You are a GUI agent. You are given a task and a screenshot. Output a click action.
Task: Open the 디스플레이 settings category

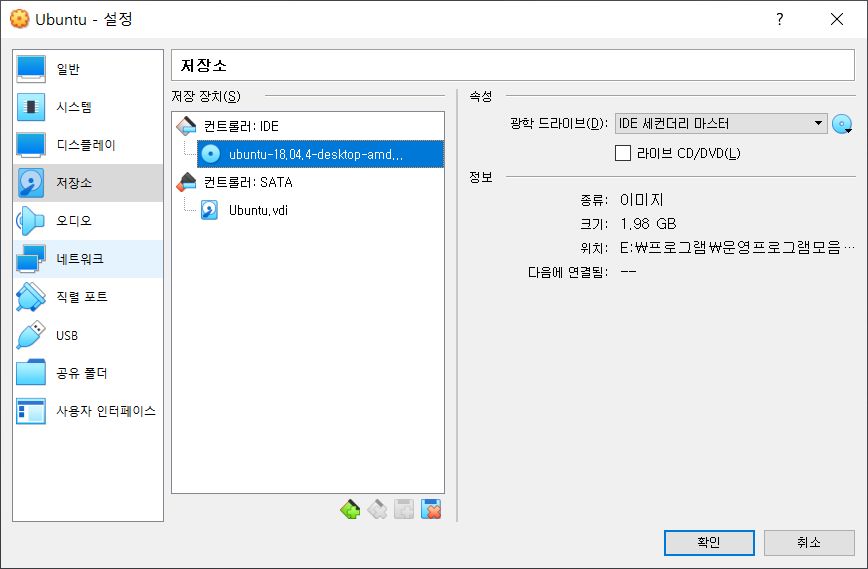tap(87, 145)
